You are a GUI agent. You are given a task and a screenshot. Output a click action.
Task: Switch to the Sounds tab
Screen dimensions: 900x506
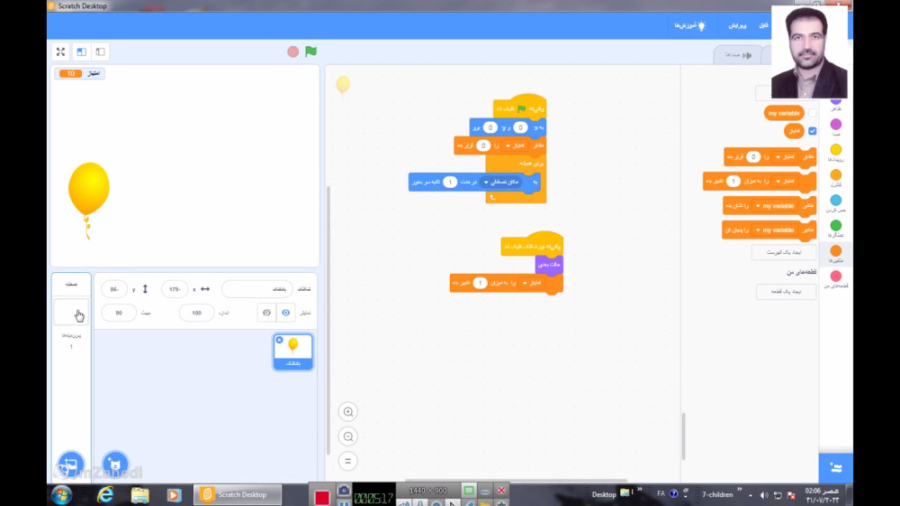click(738, 55)
